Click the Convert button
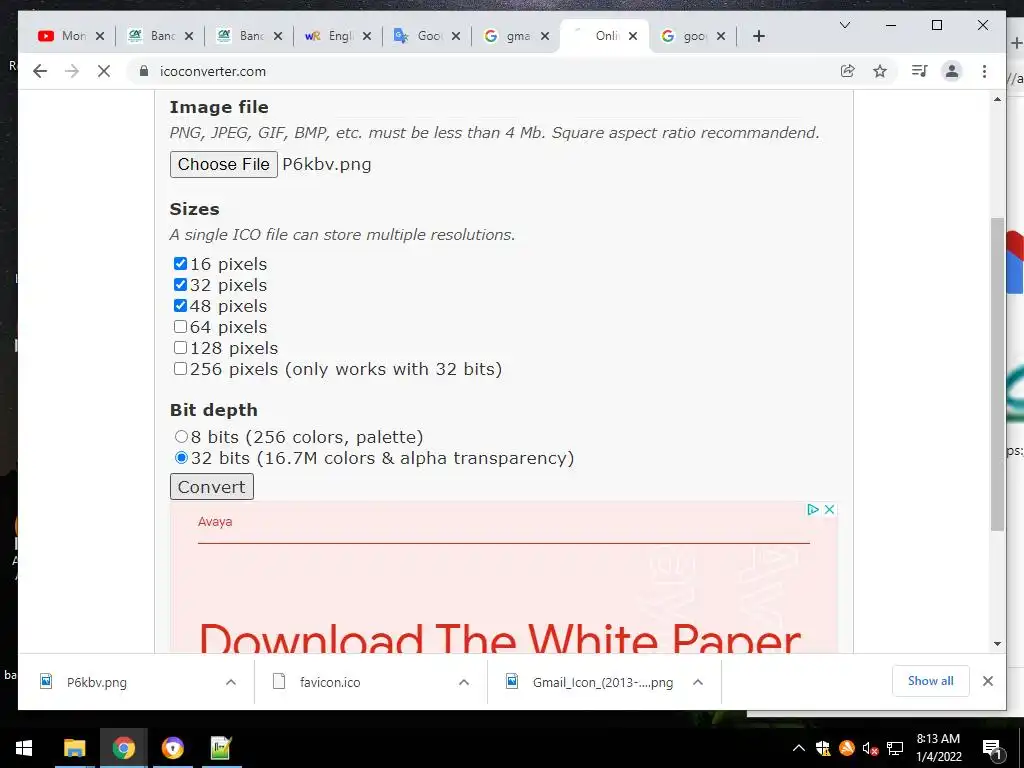Screen dimensions: 1024x768 point(212,487)
